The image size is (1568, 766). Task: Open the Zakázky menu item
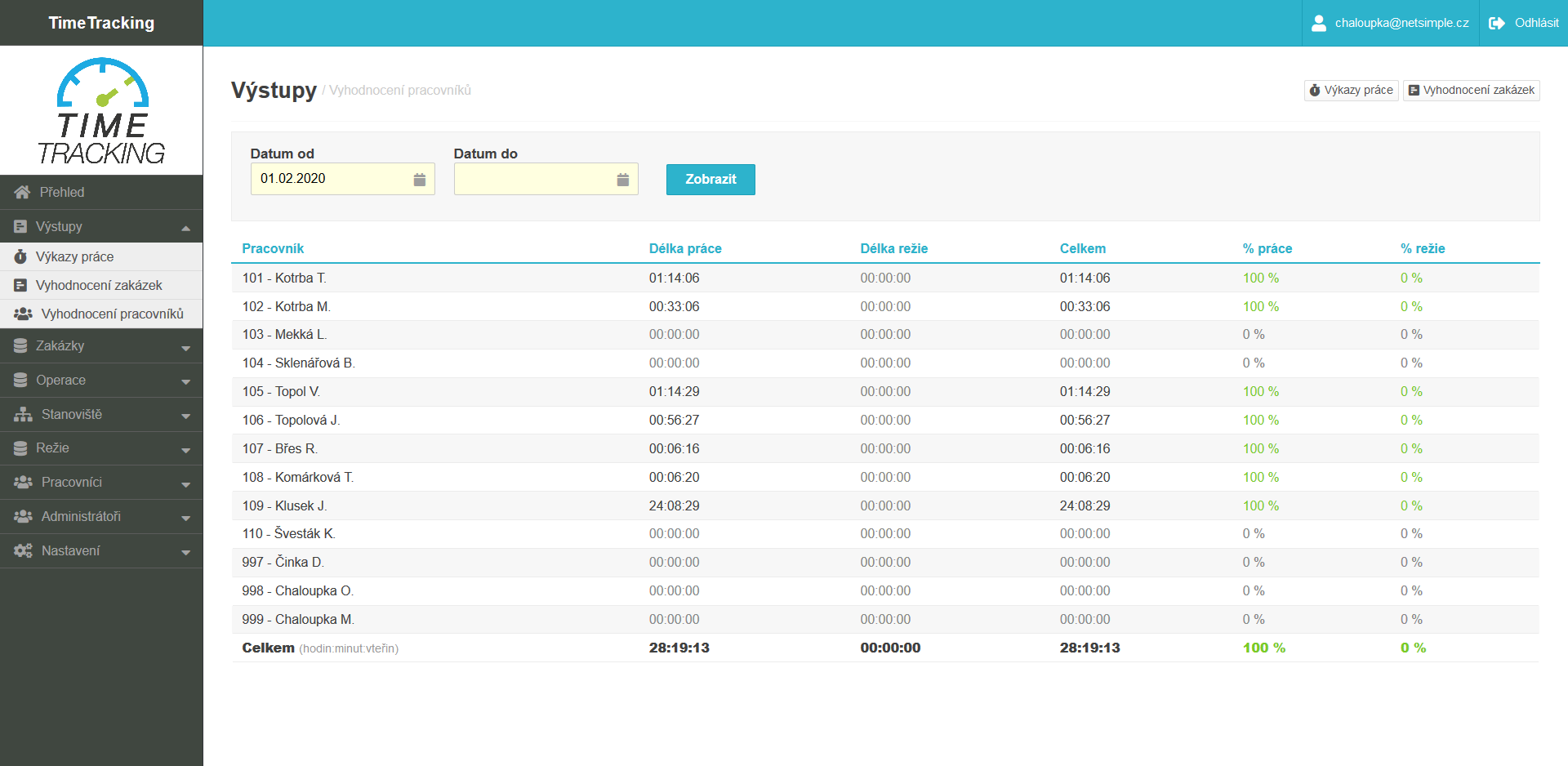point(101,345)
